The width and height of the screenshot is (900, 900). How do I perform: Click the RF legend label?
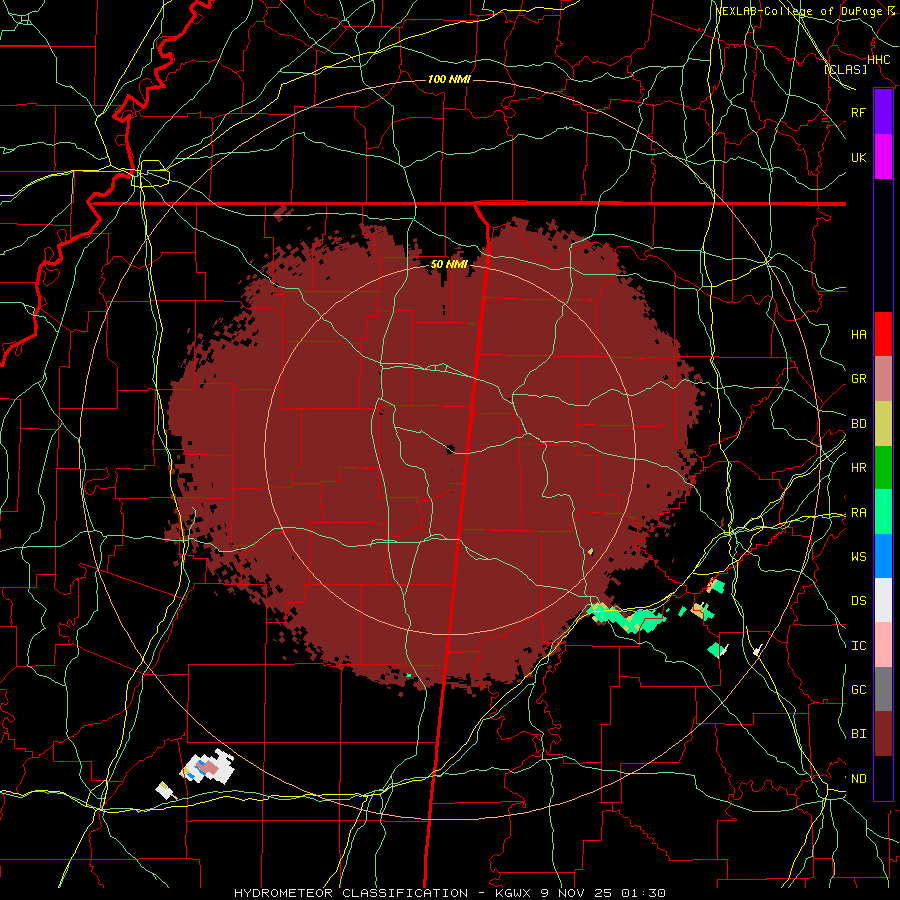858,112
